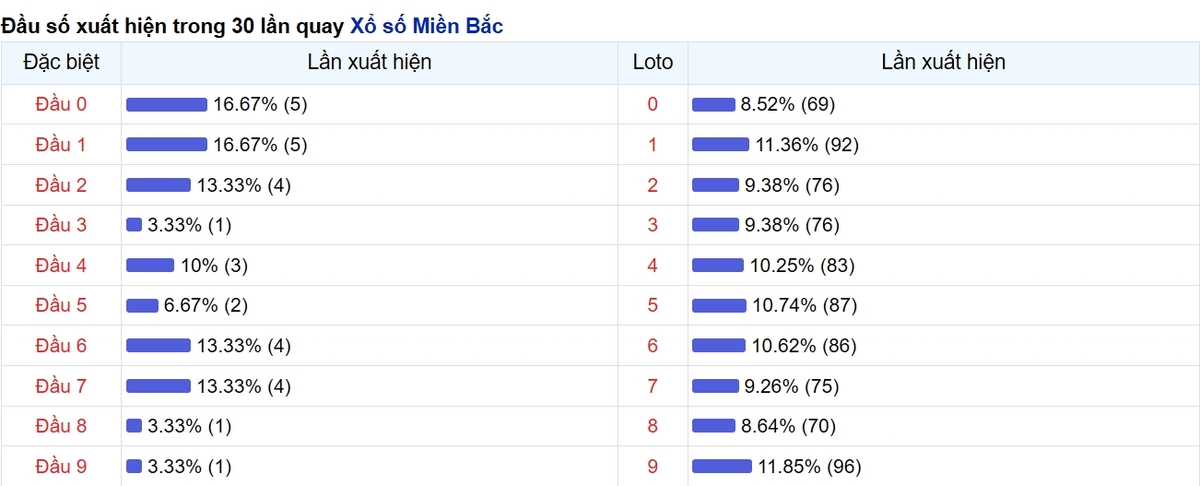Select the right Lần xuất hiện header

[944, 62]
